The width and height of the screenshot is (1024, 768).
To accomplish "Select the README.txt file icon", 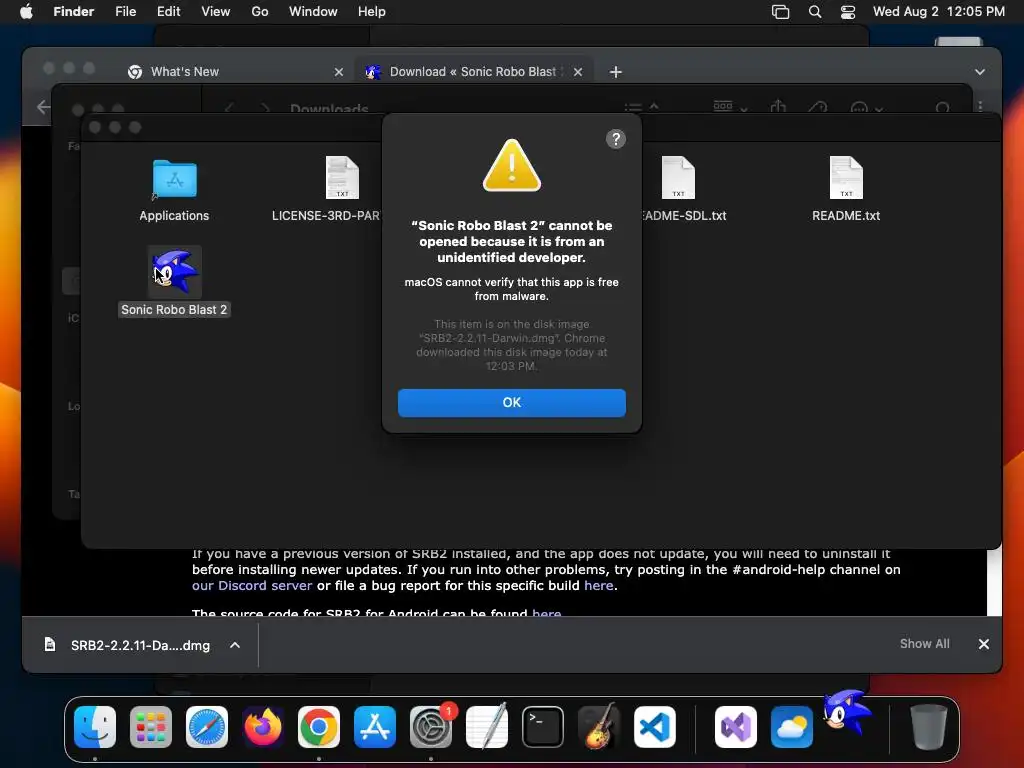I will (846, 178).
